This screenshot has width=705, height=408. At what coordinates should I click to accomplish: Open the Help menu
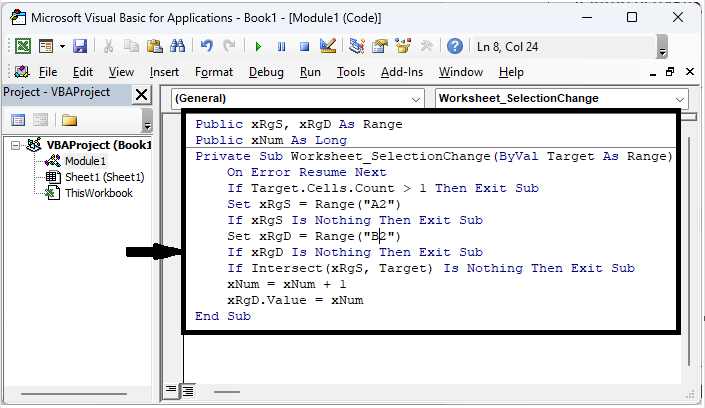(511, 72)
